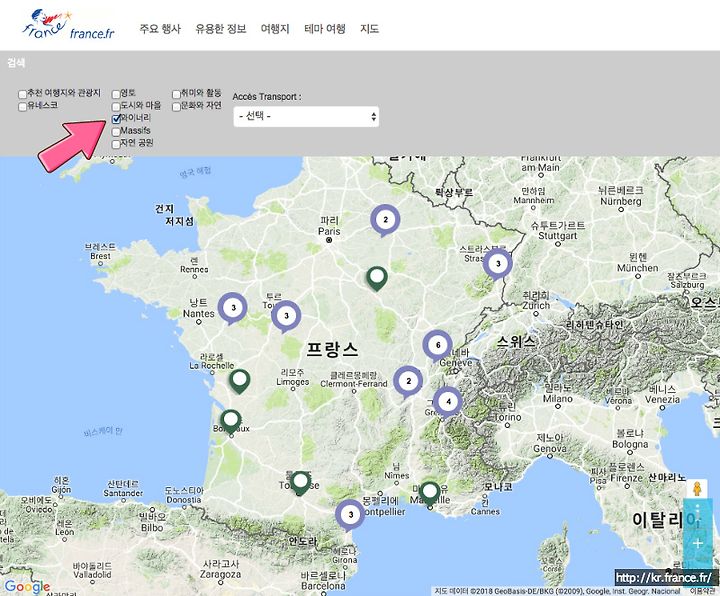The image size is (720, 596).
Task: Enable the 문화와 자연 checkbox
Action: [176, 107]
